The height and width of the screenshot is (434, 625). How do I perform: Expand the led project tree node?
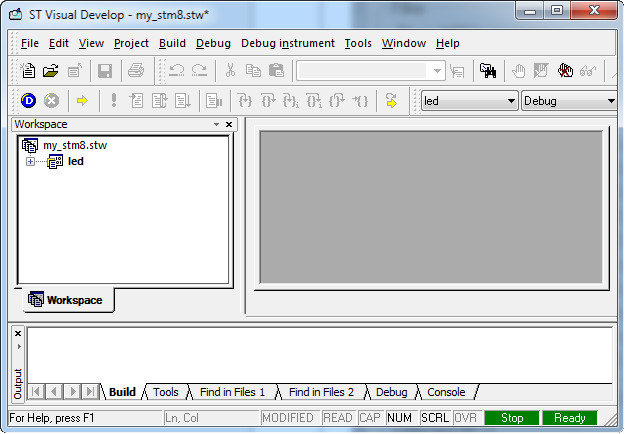[x=30, y=161]
